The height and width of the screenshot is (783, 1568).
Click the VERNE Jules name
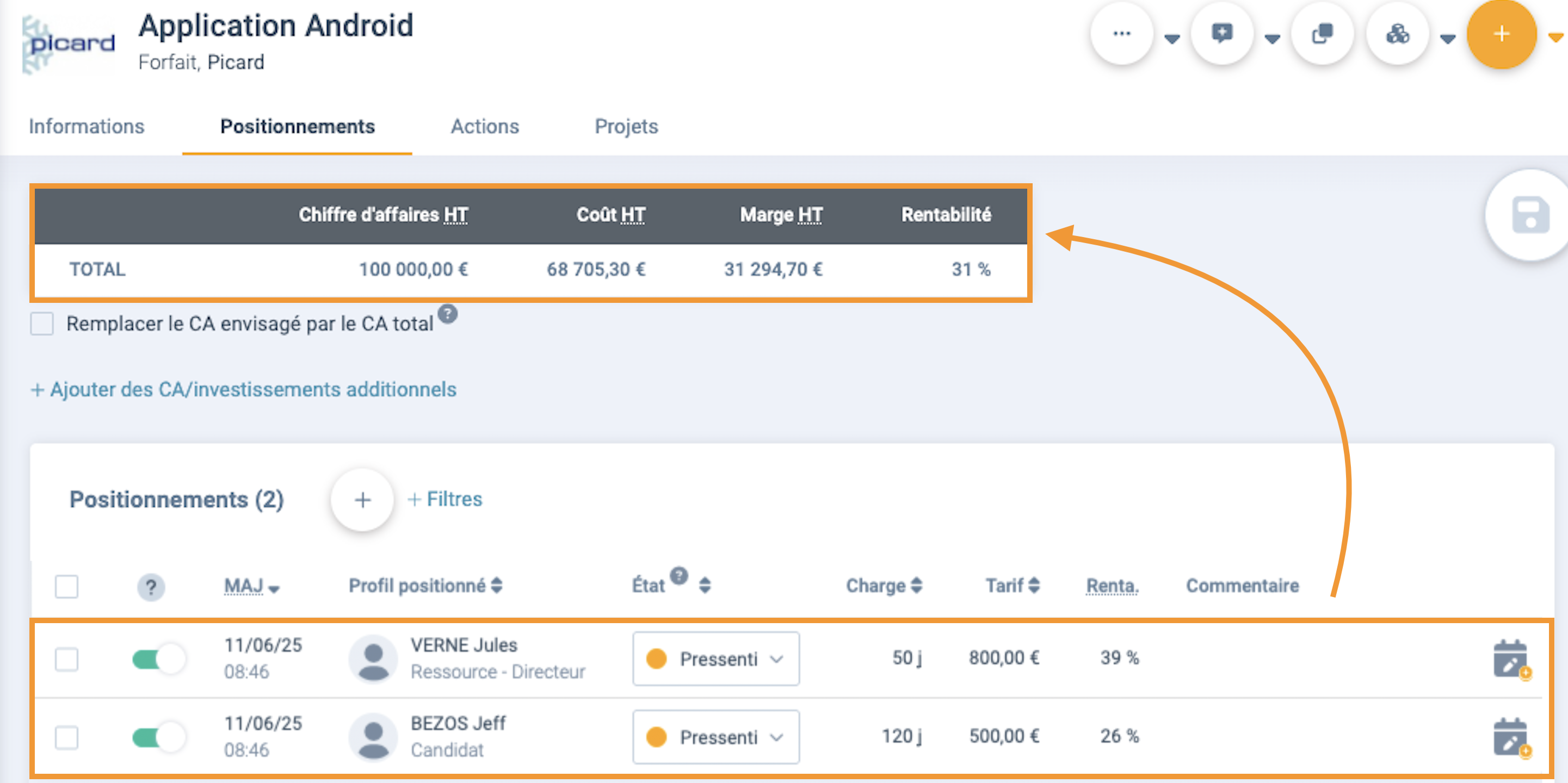coord(464,645)
